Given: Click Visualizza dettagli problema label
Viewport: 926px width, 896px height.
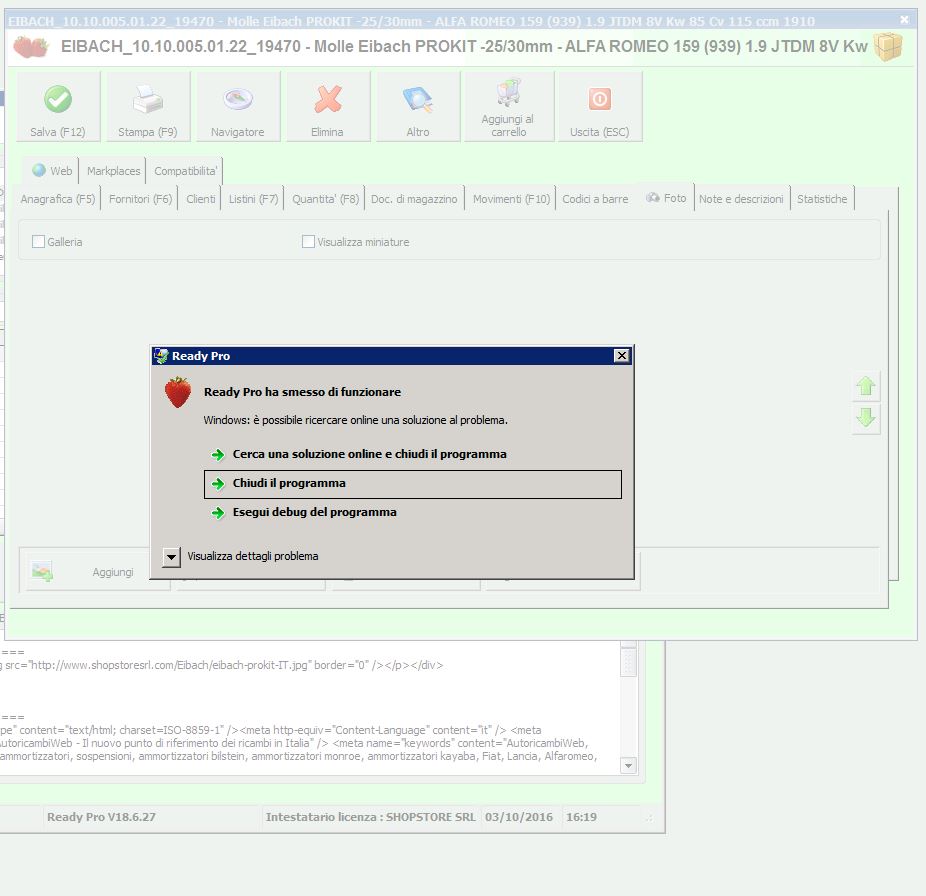Looking at the screenshot, I should click(x=253, y=556).
